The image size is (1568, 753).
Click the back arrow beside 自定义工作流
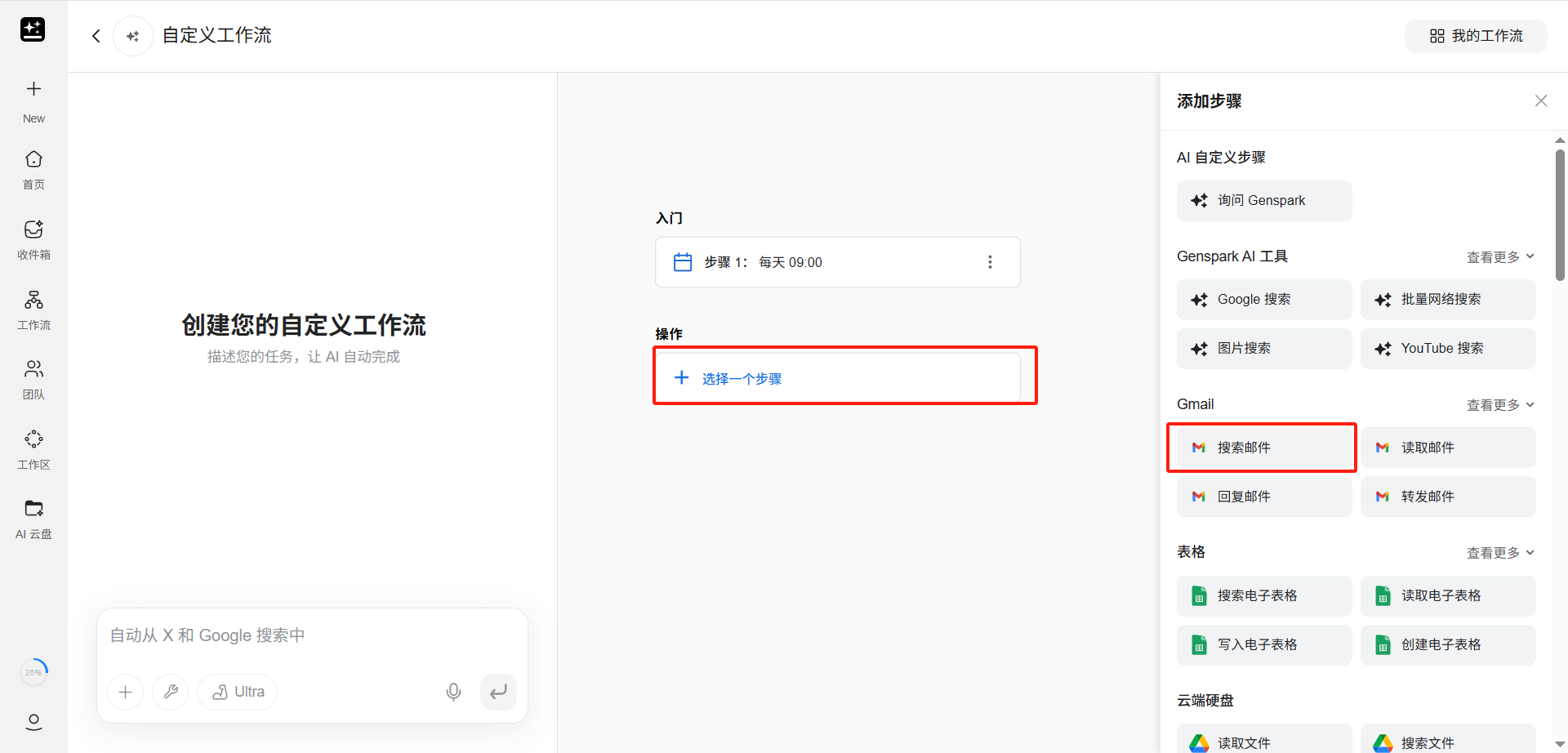(96, 36)
